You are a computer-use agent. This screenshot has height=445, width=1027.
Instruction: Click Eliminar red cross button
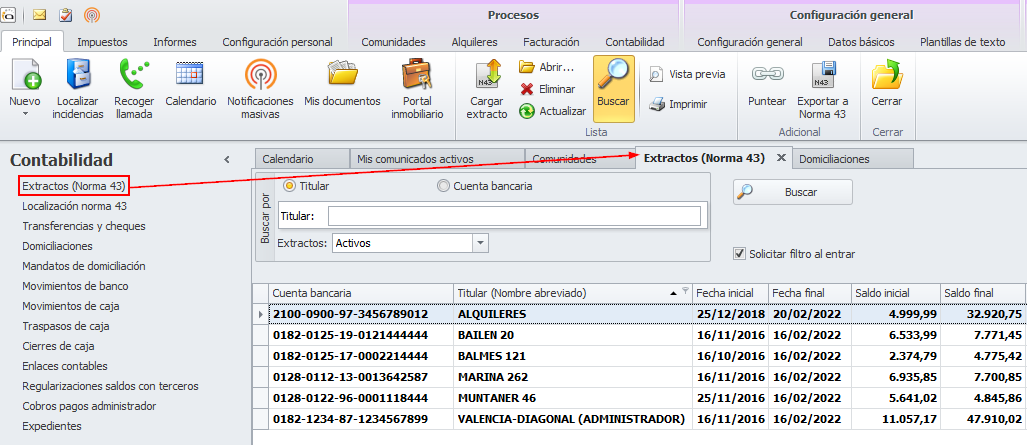click(547, 89)
